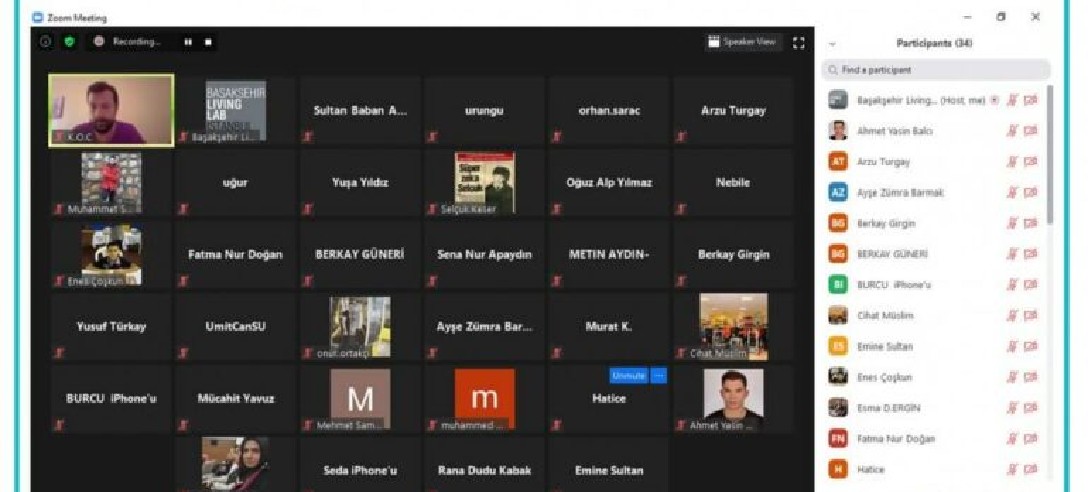Screen dimensions: 1088x492
Task: Select the K.O.C active speaker video tile
Action: [x=110, y=110]
